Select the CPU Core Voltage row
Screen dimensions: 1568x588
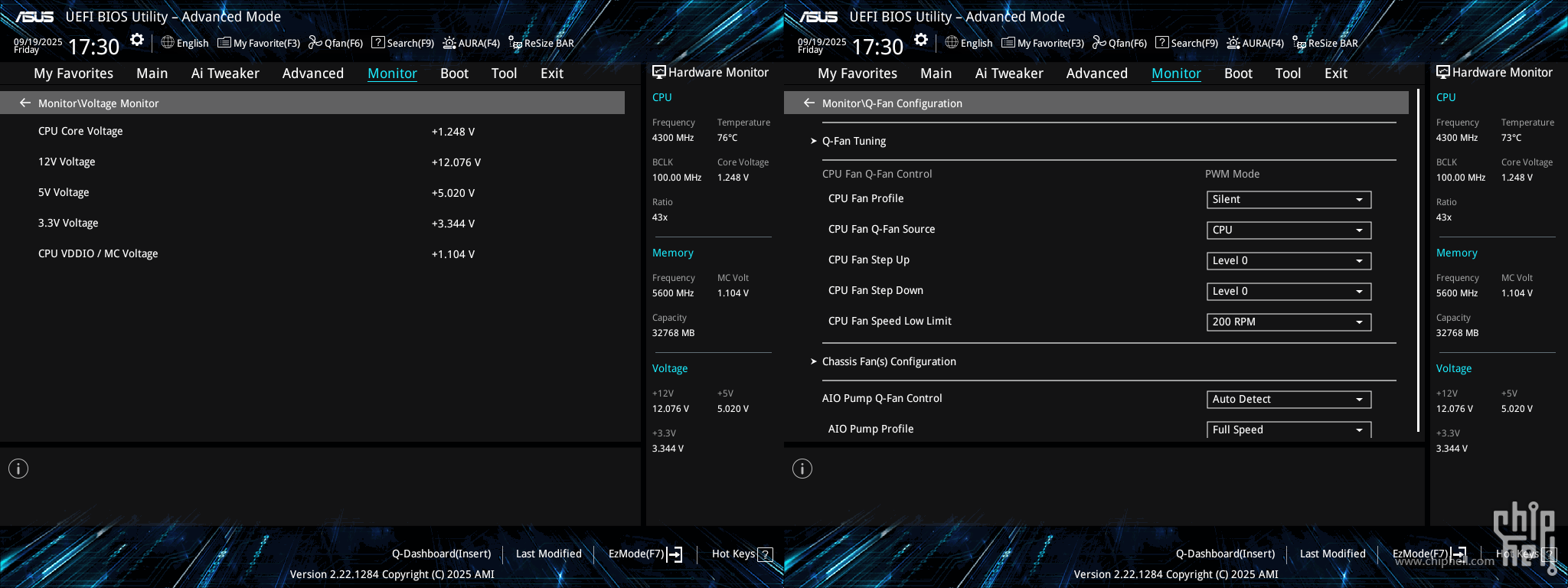point(312,132)
